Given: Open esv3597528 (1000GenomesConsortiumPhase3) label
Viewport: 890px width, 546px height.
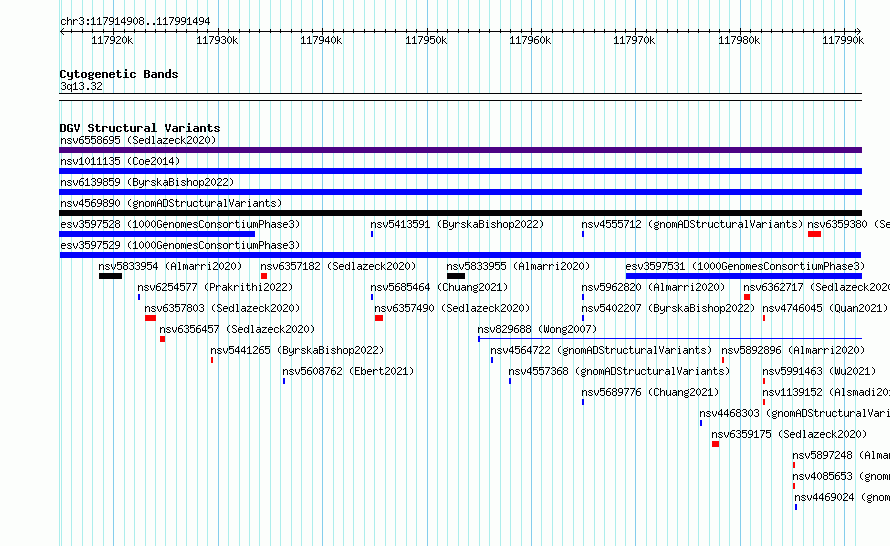Looking at the screenshot, I should (180, 224).
